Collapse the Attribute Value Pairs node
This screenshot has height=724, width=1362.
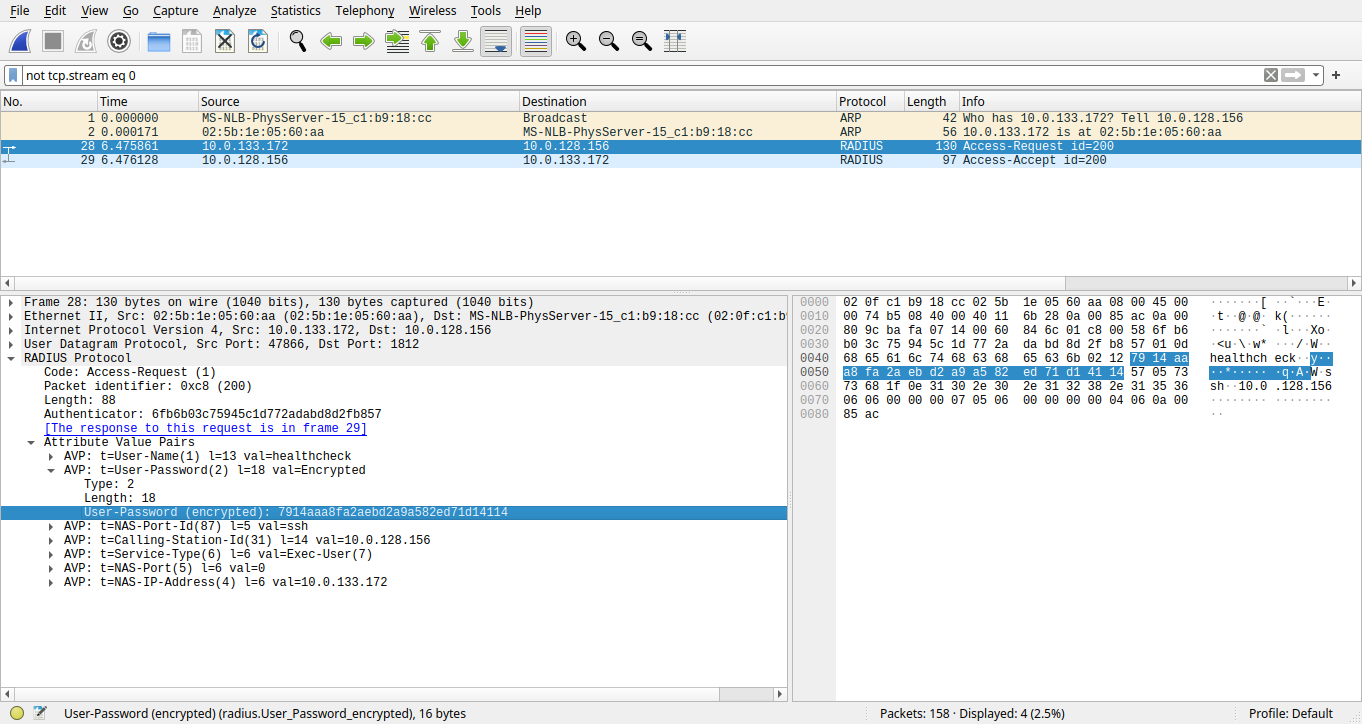[x=31, y=442]
